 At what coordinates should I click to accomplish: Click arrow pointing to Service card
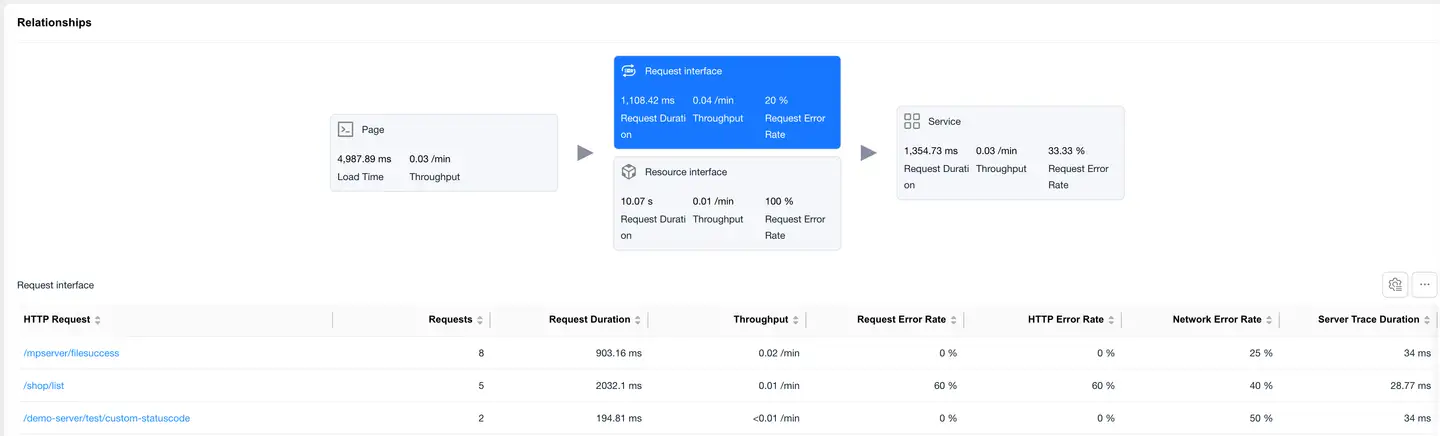coord(868,153)
